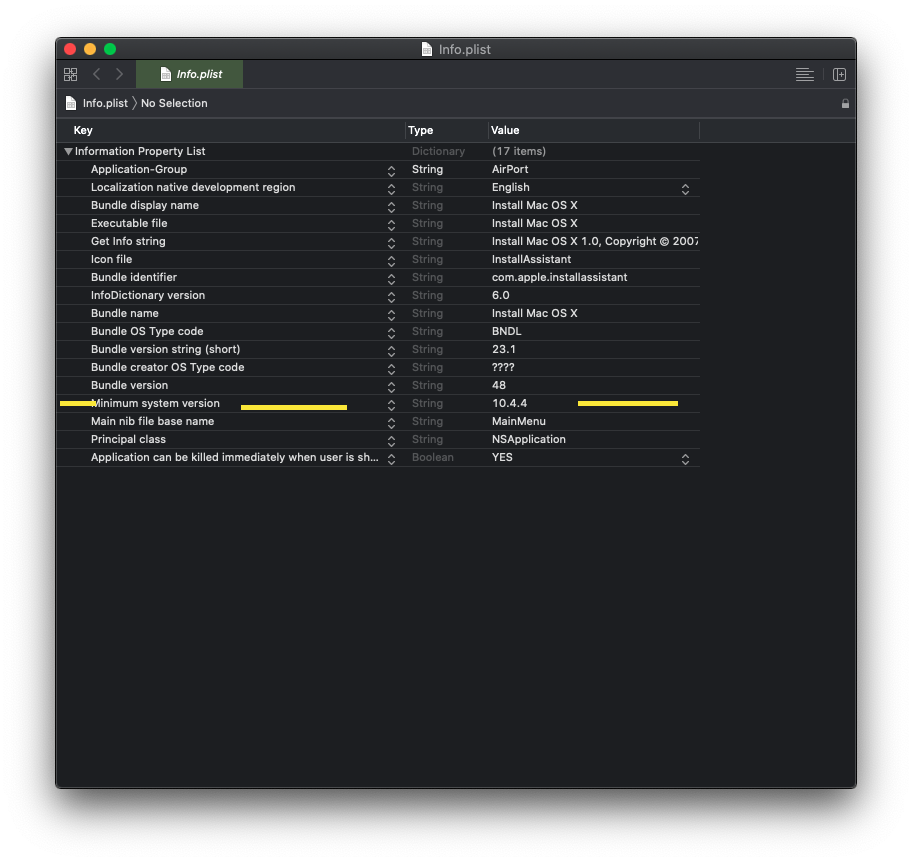
Task: Select the com.apple.installassistant value
Action: point(560,277)
